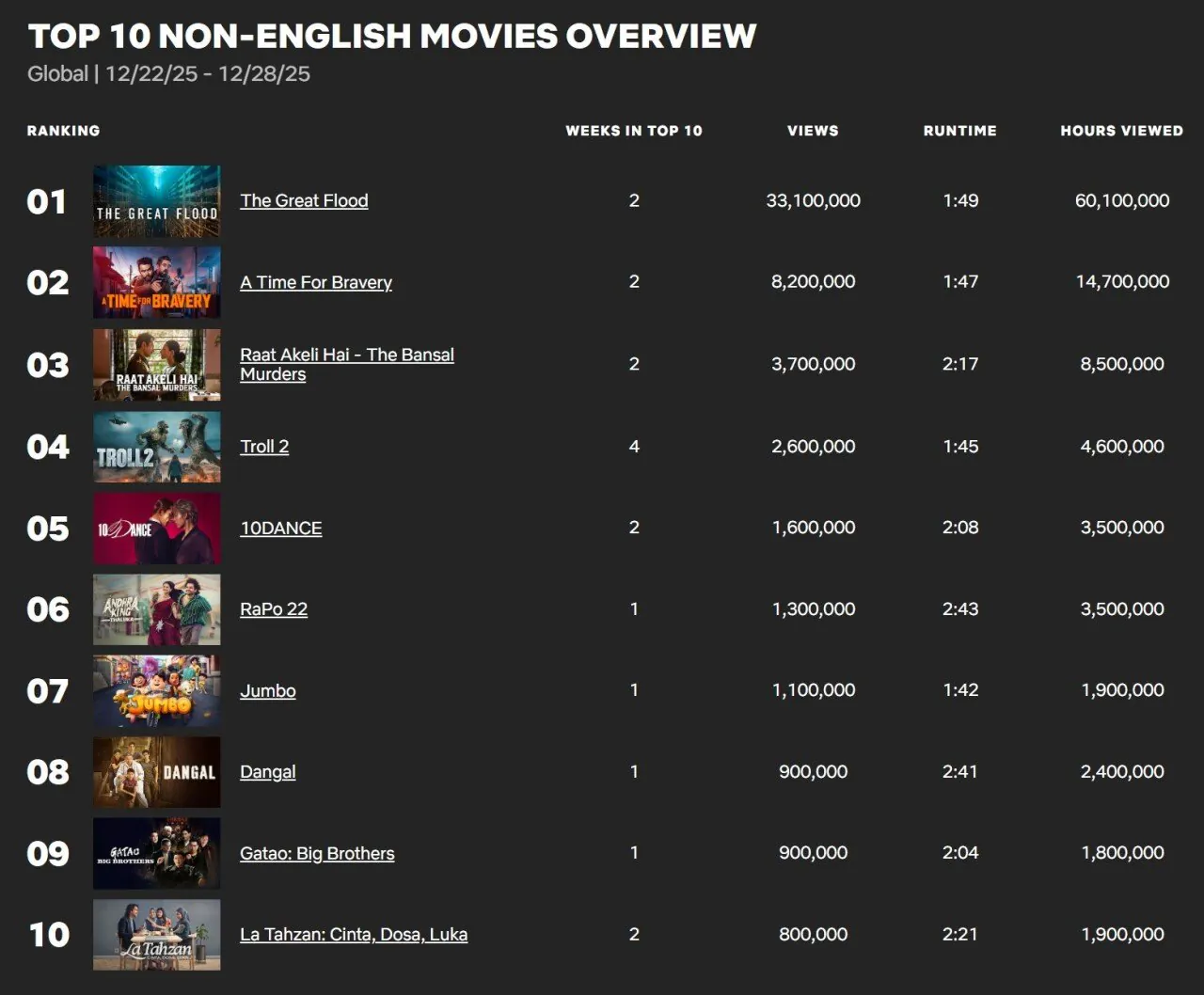The height and width of the screenshot is (995, 1204).
Task: Open The Great Flood poster thumbnail
Action: point(156,201)
